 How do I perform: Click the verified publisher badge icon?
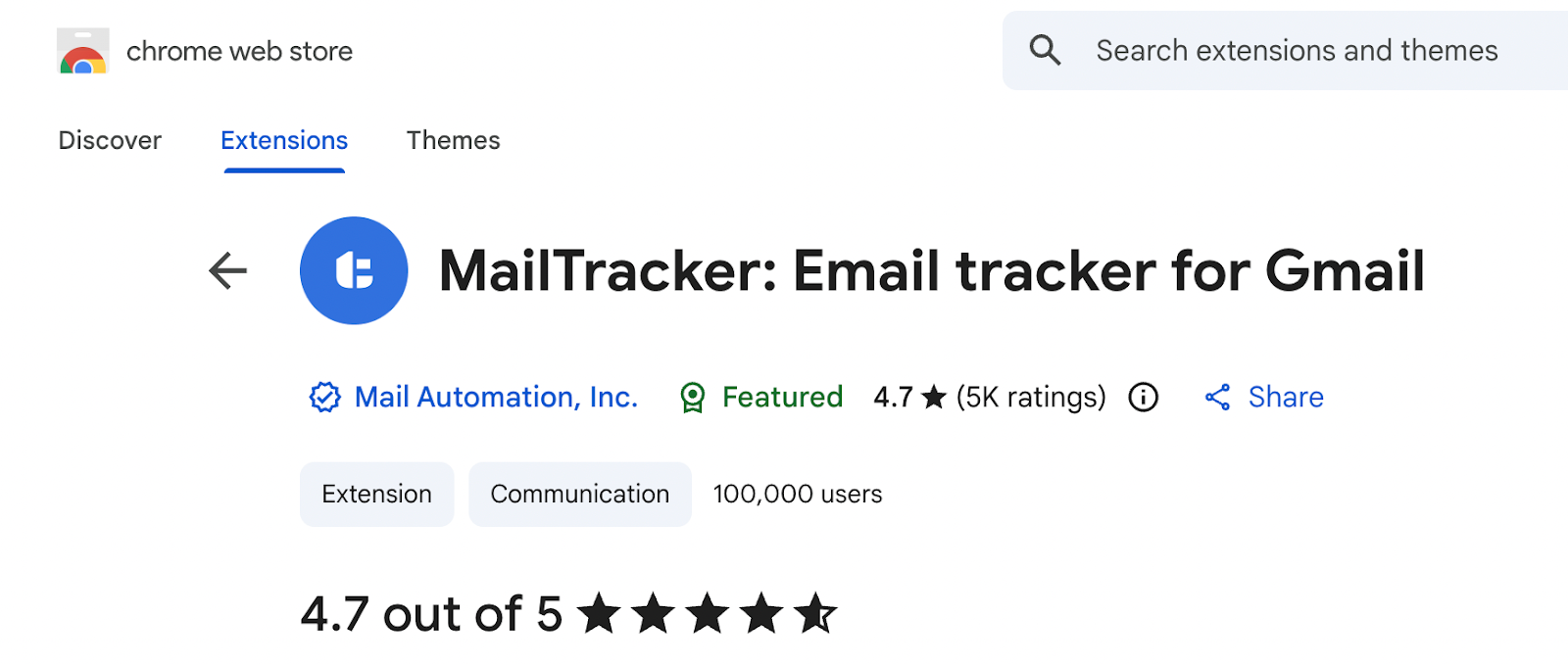coord(324,397)
